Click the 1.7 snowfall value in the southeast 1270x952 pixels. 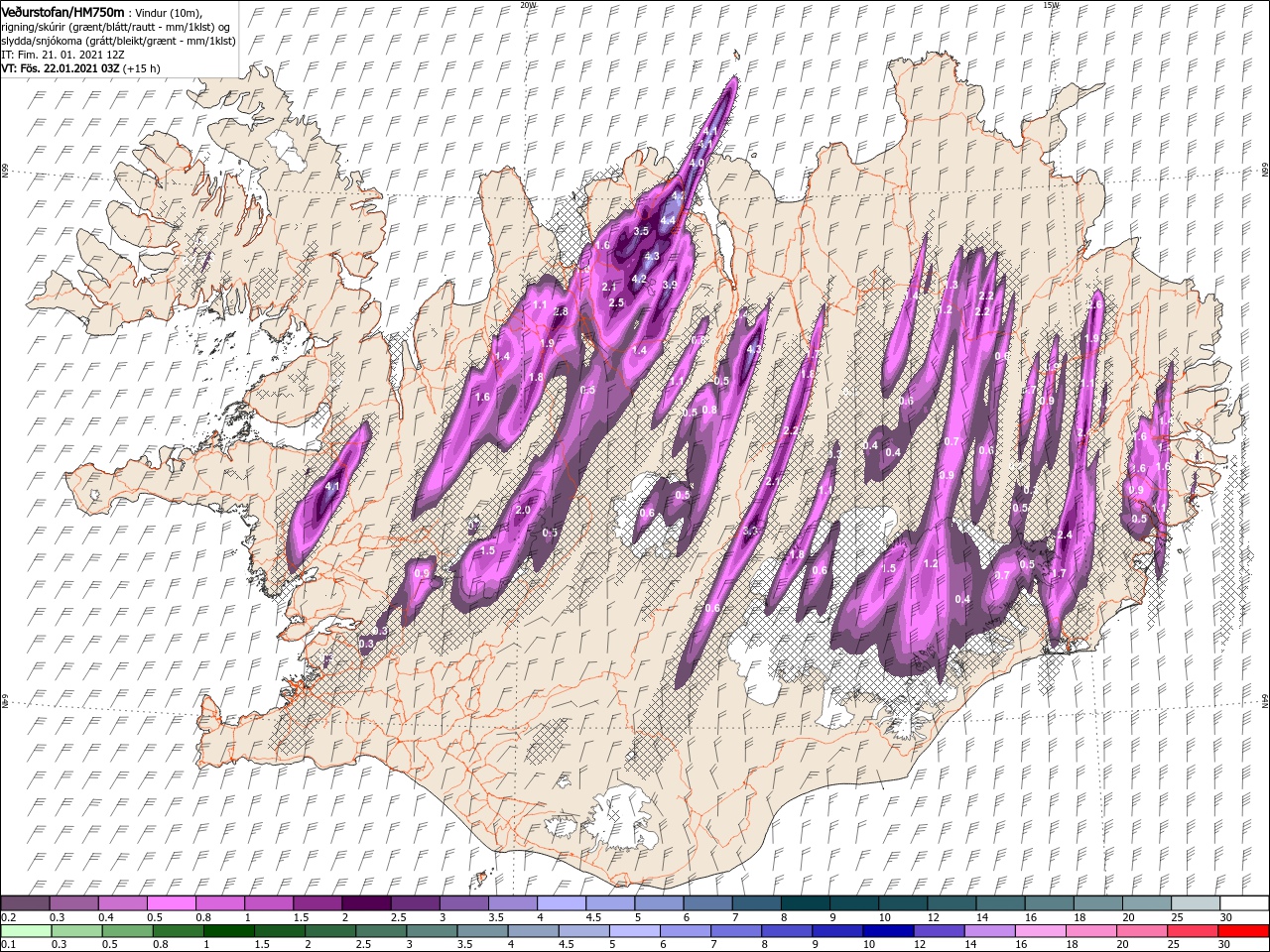tap(1058, 574)
